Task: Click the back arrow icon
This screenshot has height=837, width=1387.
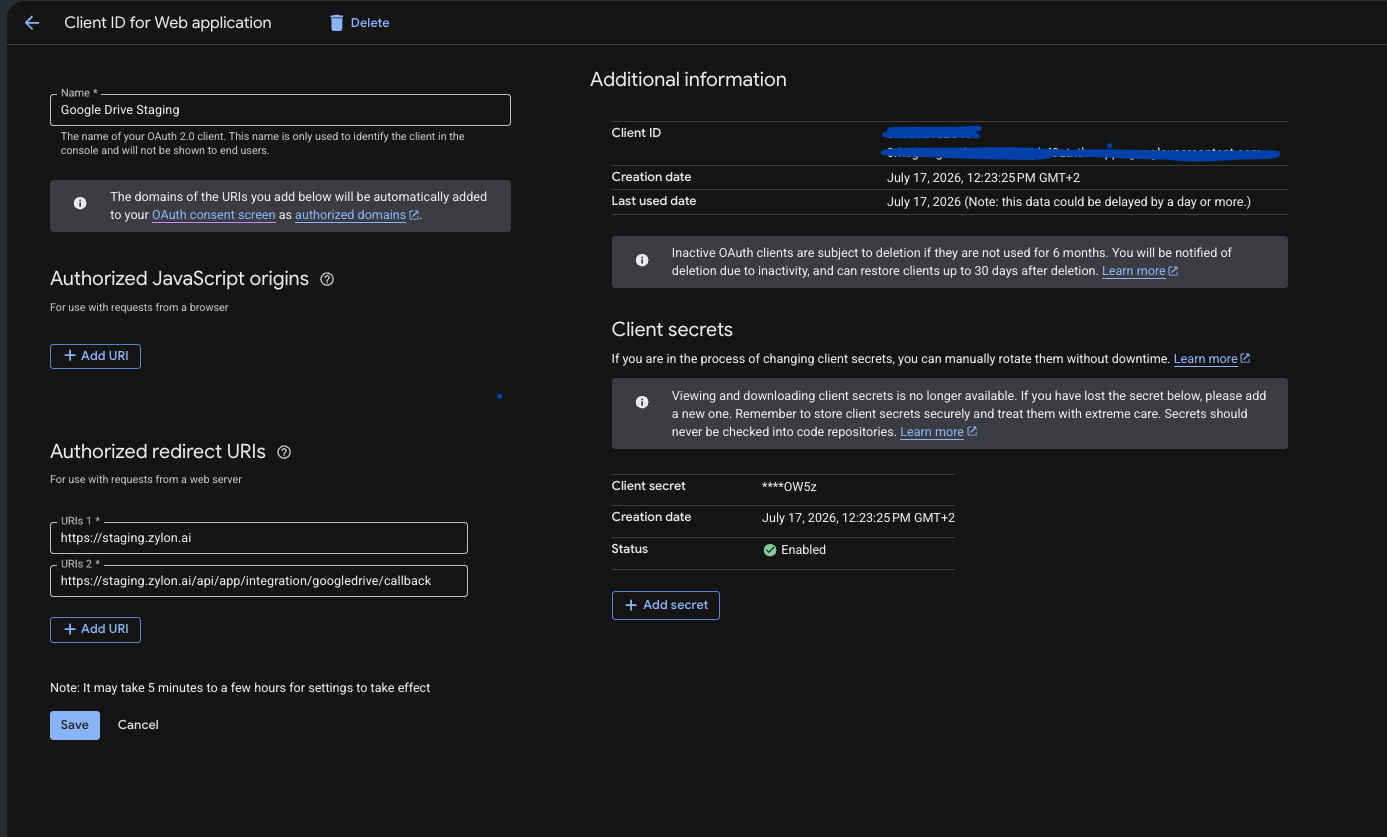Action: (32, 22)
